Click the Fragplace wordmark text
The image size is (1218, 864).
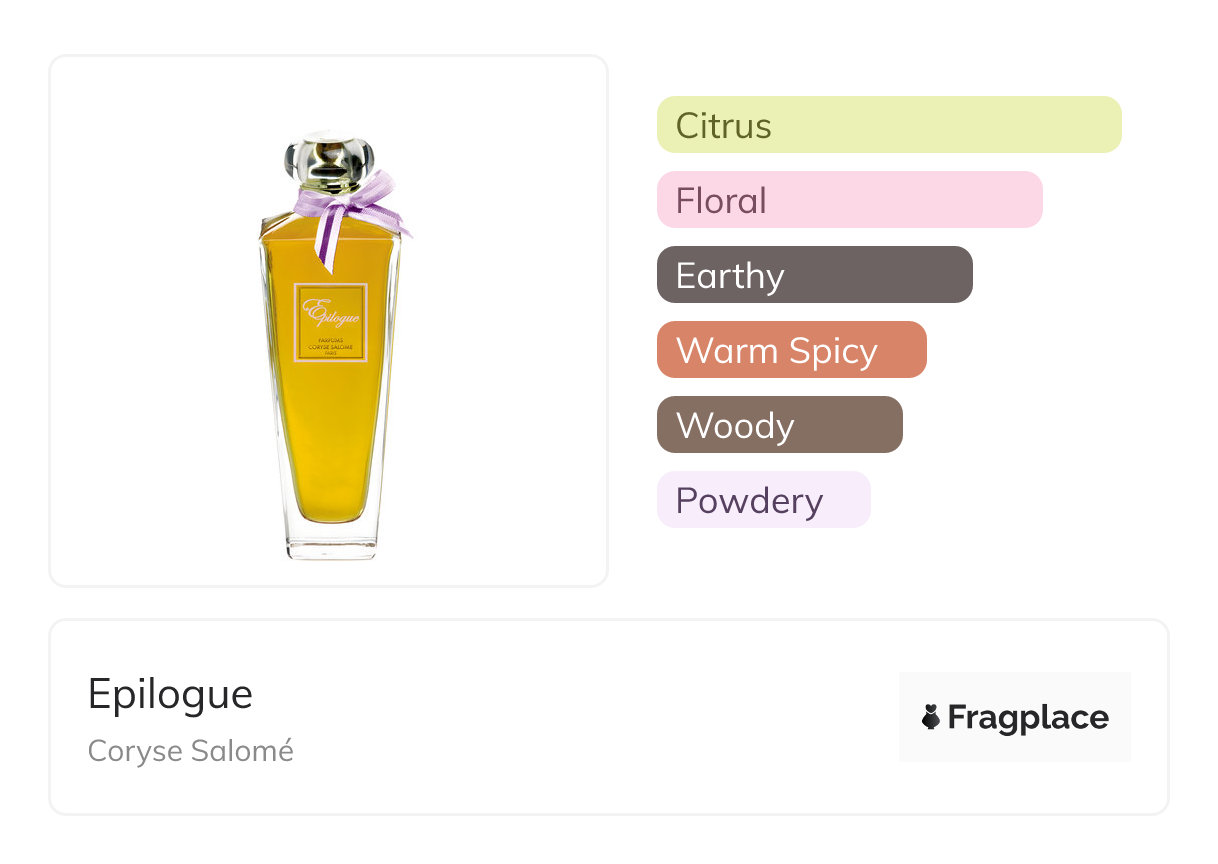pyautogui.click(x=1028, y=718)
